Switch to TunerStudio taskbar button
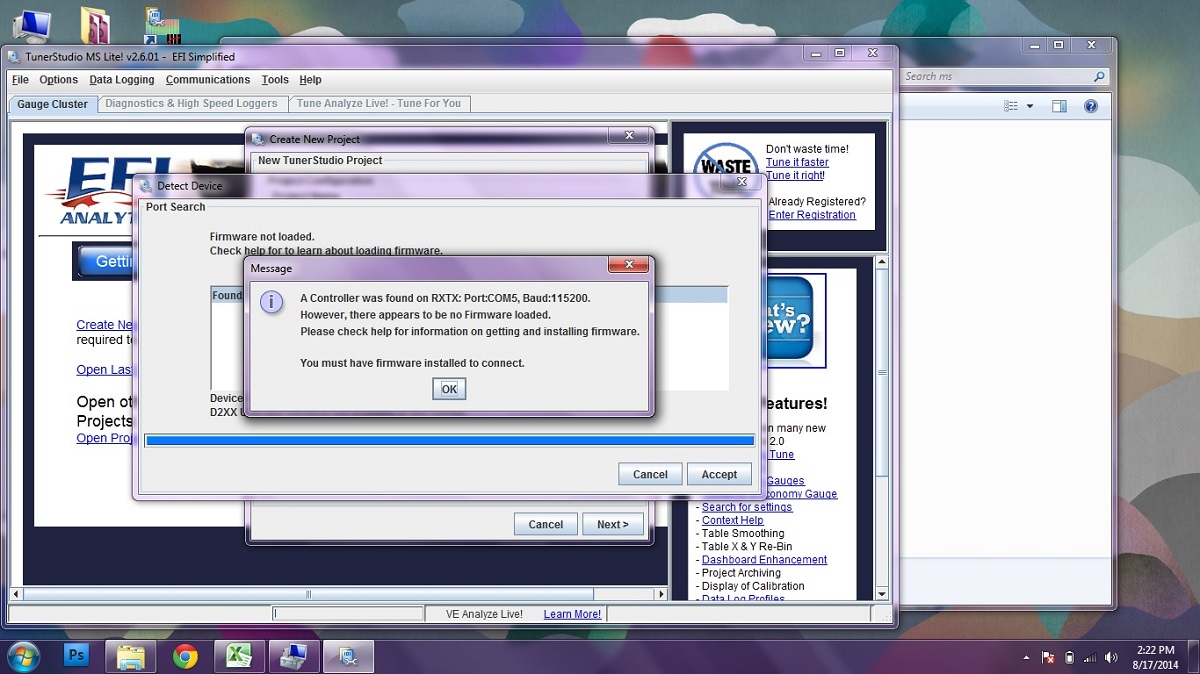The height and width of the screenshot is (674, 1200). coord(347,656)
